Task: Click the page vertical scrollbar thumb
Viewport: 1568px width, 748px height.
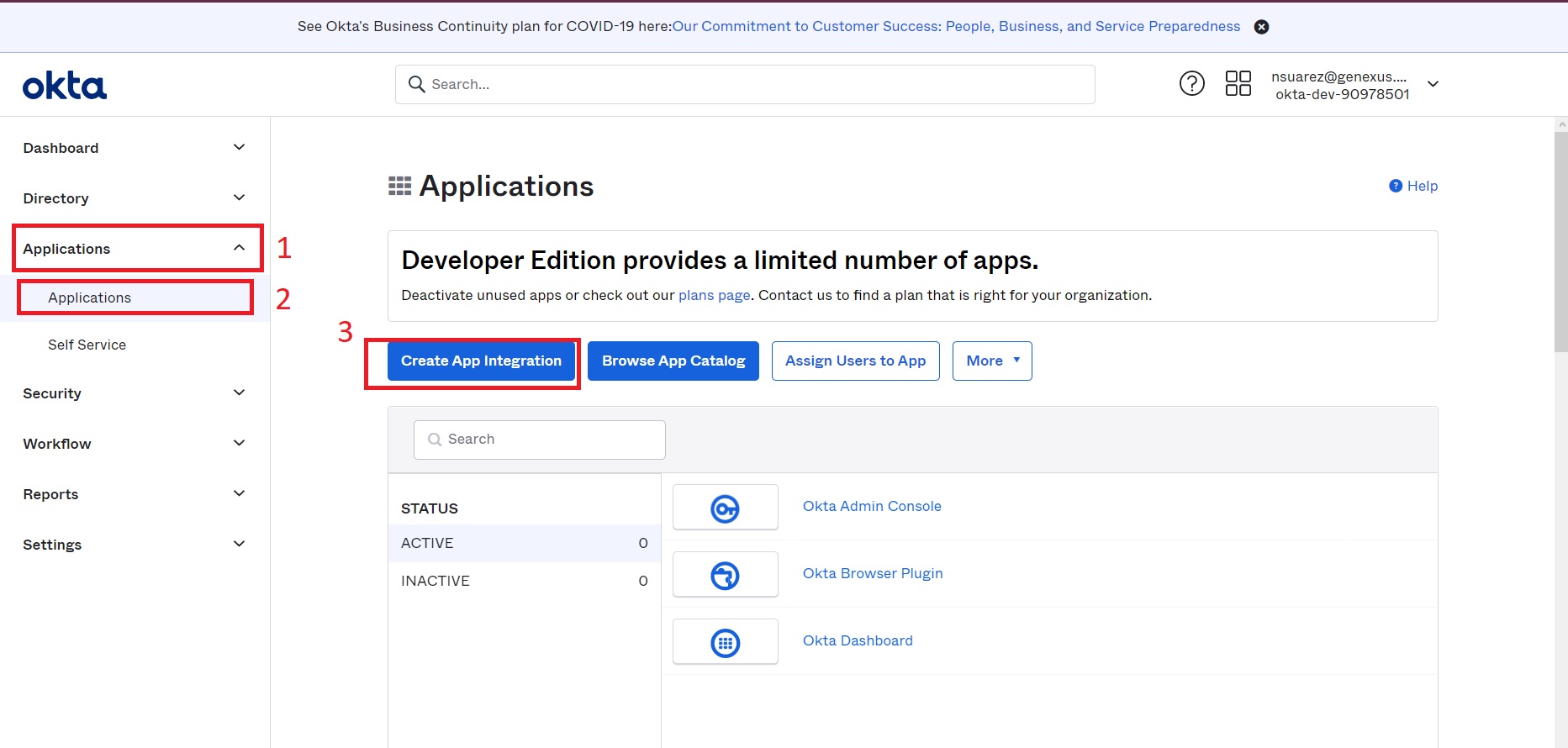Action: 1561,241
